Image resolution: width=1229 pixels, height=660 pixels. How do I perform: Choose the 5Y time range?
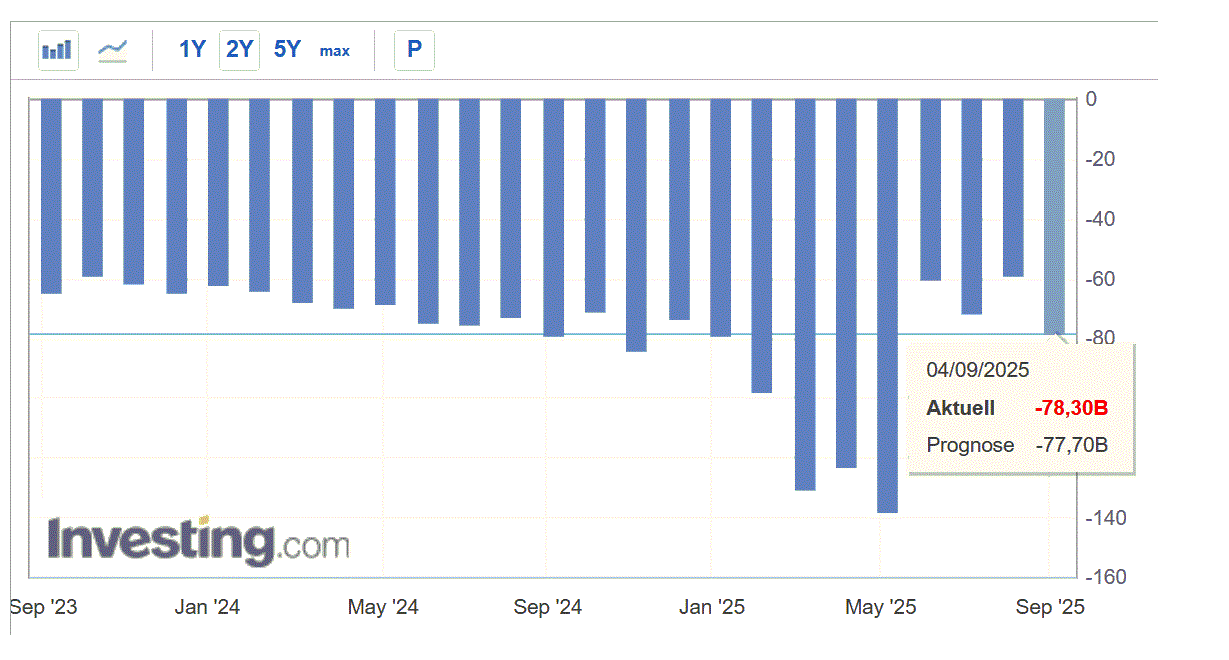(287, 49)
